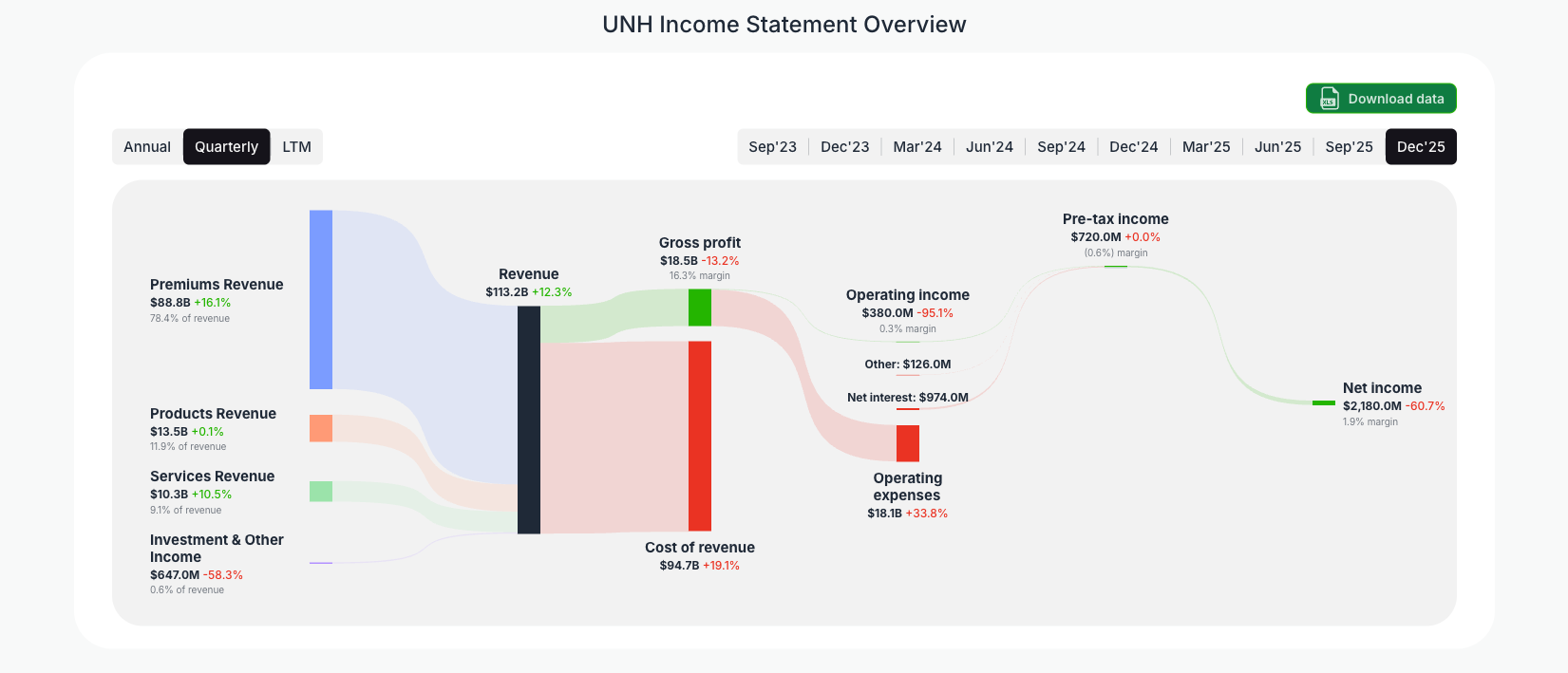1568x673 pixels.
Task: Click the Other: $126.0M label
Action: point(907,364)
